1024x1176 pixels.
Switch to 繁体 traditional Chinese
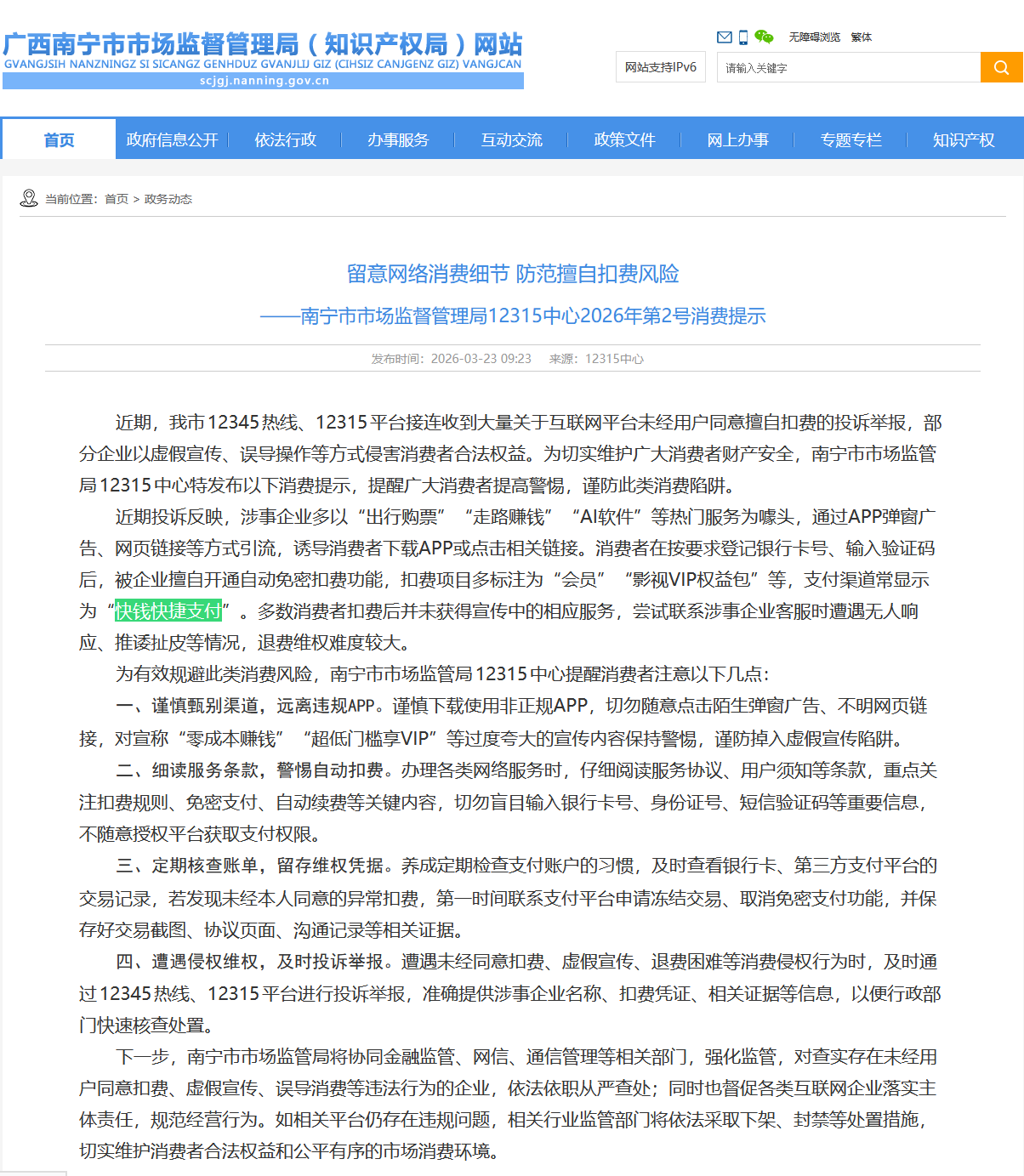[861, 37]
